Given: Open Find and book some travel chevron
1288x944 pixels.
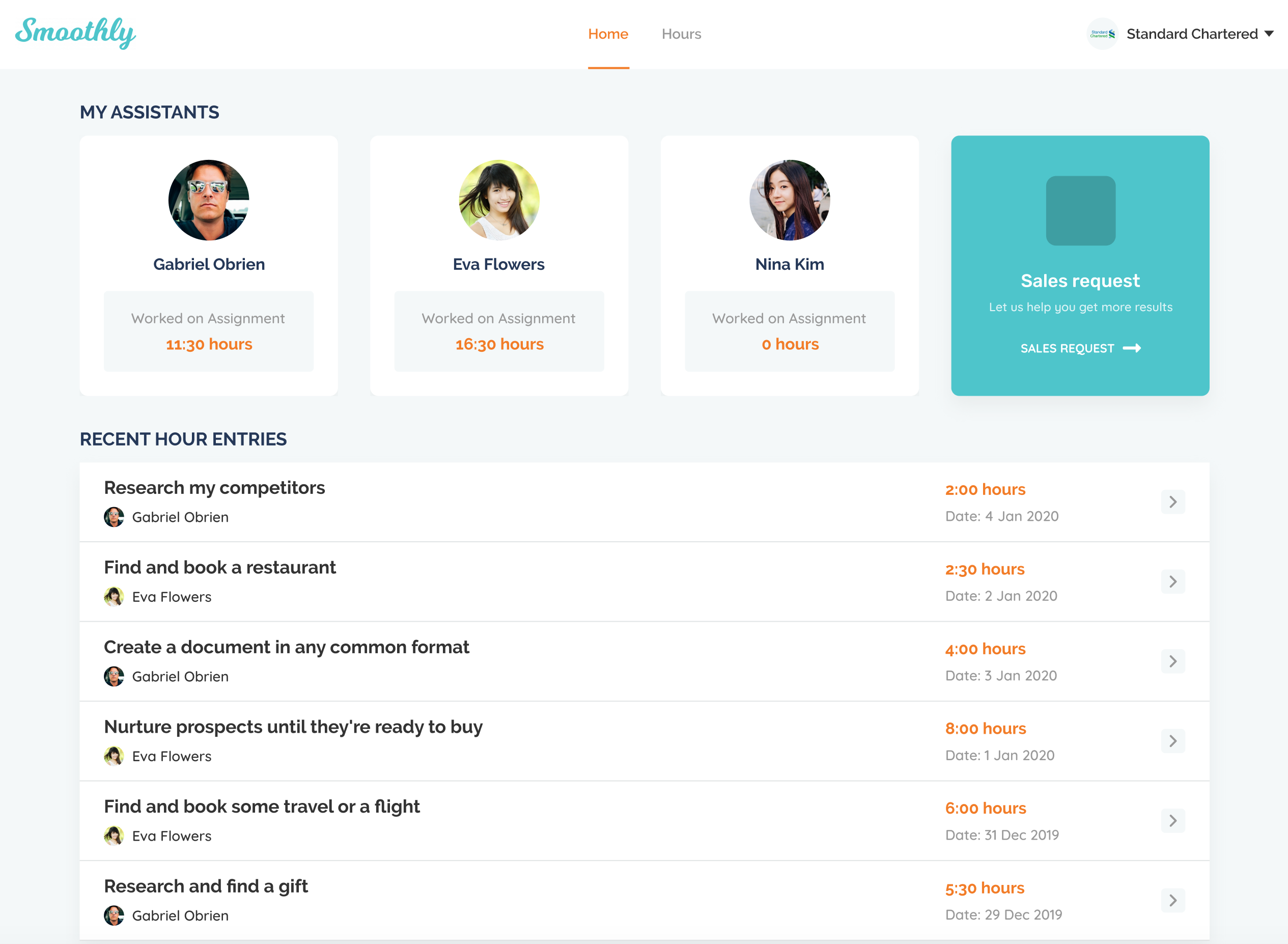Looking at the screenshot, I should point(1172,821).
